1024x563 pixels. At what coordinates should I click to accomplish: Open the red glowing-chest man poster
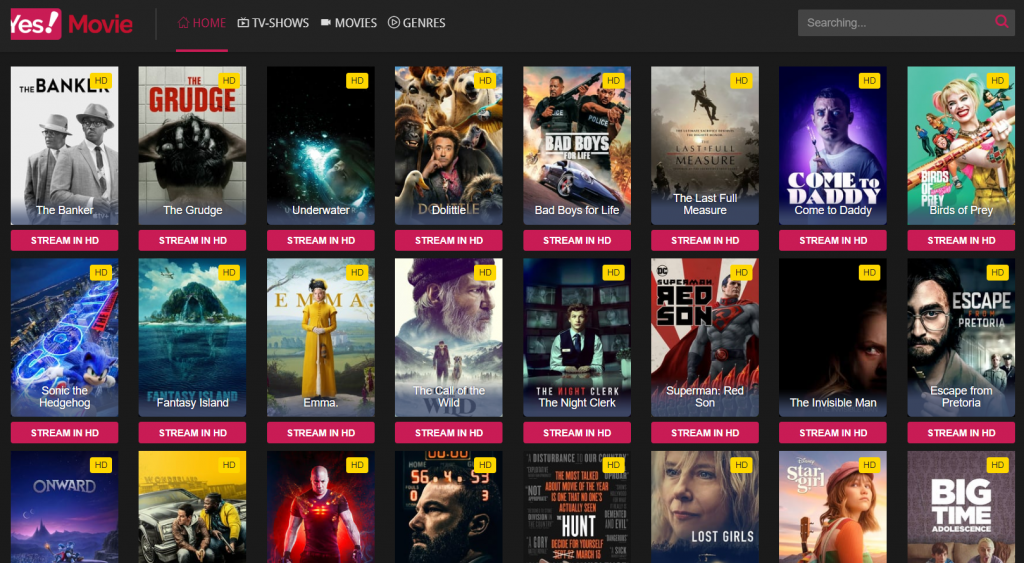click(x=321, y=507)
